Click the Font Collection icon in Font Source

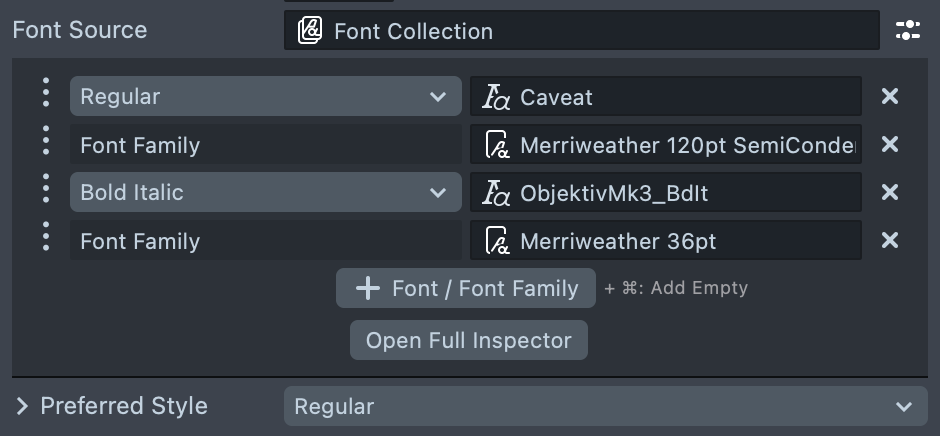click(310, 30)
